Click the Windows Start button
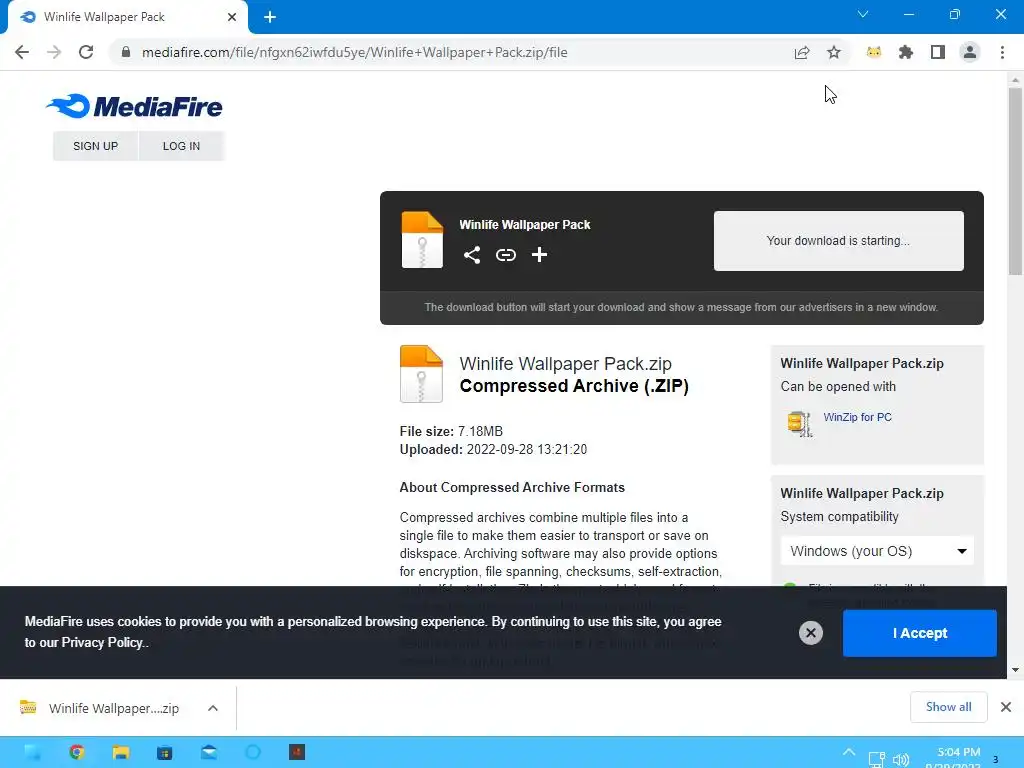Screen dimensions: 1024x768 [33, 752]
